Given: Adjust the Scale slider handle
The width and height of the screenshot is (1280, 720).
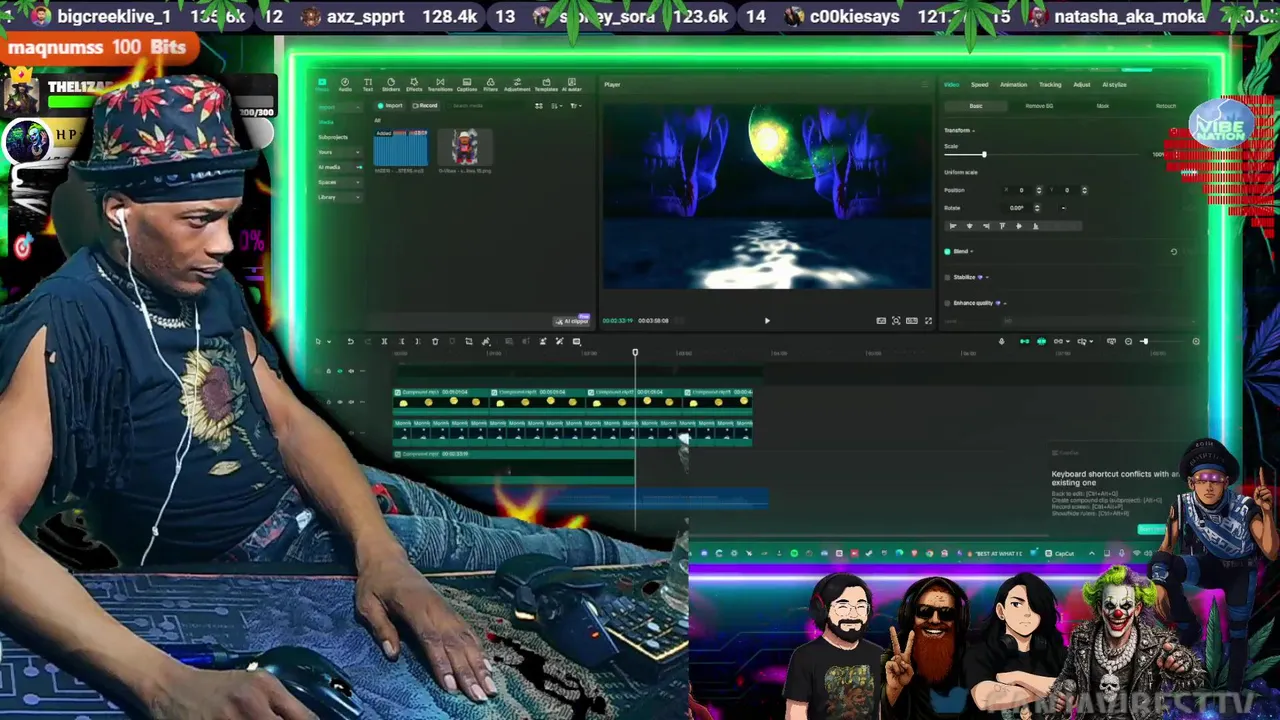Looking at the screenshot, I should point(984,155).
